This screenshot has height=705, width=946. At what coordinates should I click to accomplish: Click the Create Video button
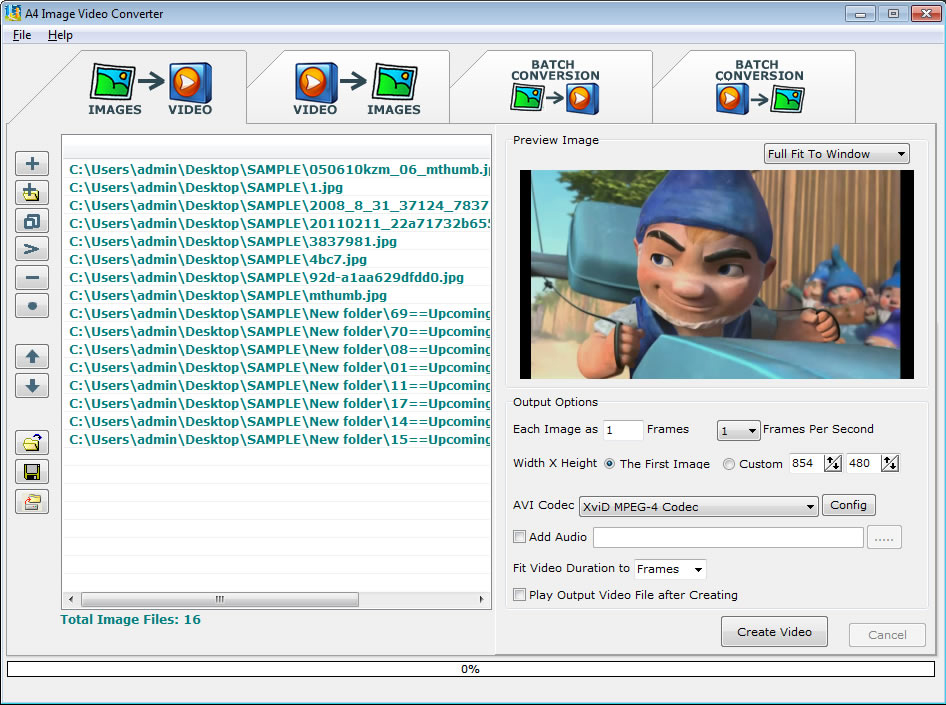pyautogui.click(x=774, y=632)
